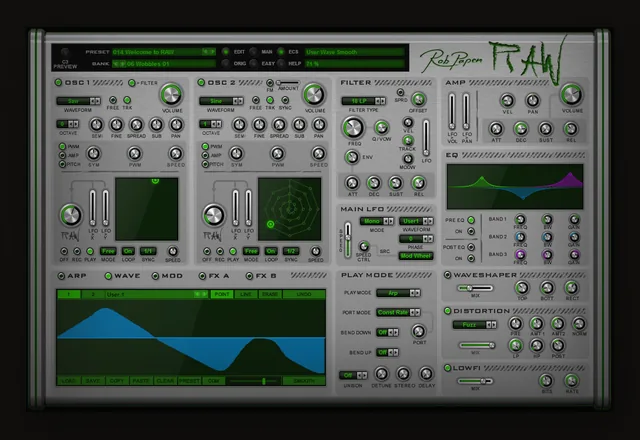The height and width of the screenshot is (440, 640).
Task: Click the CLEAR button under the waveform
Action: coord(165,381)
